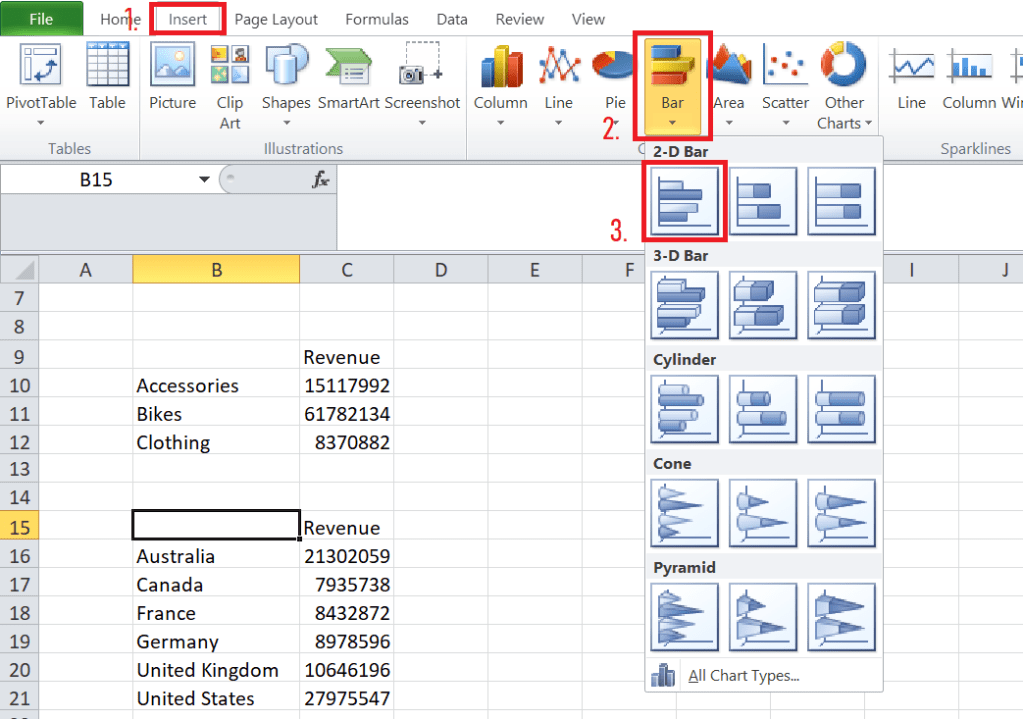Switch to the Page Layout tab
This screenshot has height=719, width=1023.
click(x=276, y=19)
